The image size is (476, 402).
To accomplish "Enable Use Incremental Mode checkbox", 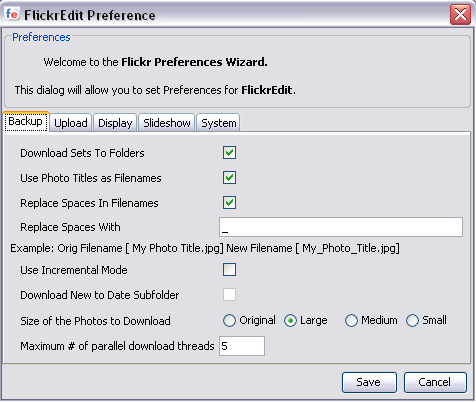I will pos(229,270).
